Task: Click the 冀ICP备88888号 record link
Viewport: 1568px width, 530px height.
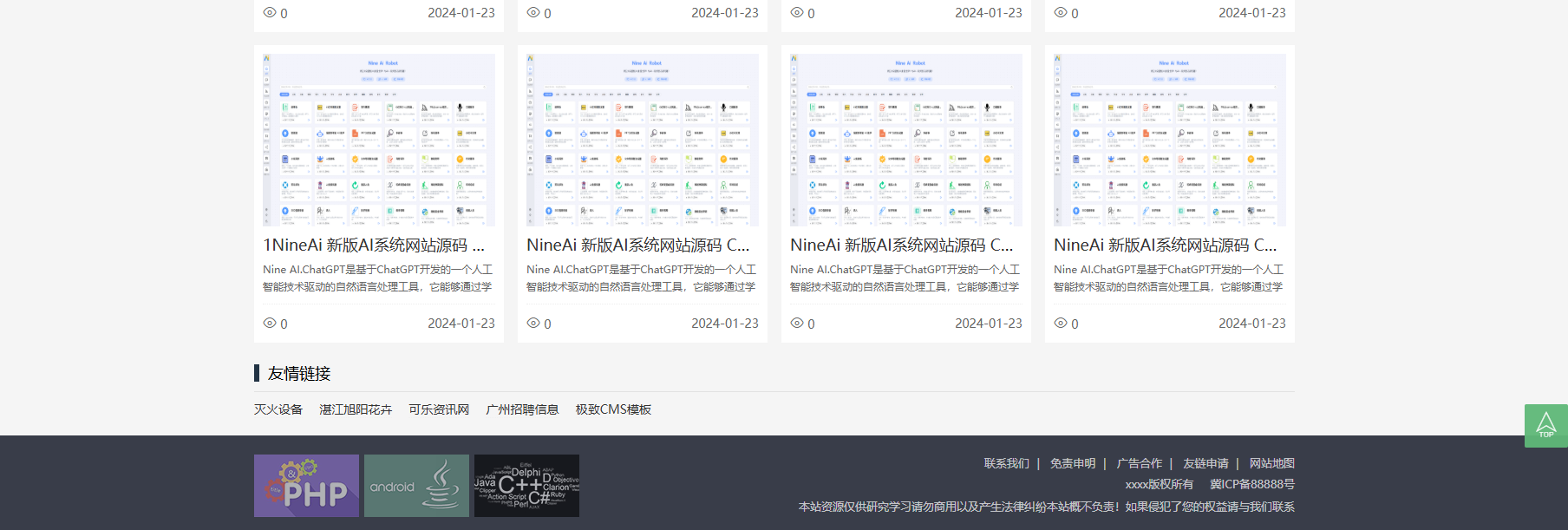Action: tap(1252, 484)
